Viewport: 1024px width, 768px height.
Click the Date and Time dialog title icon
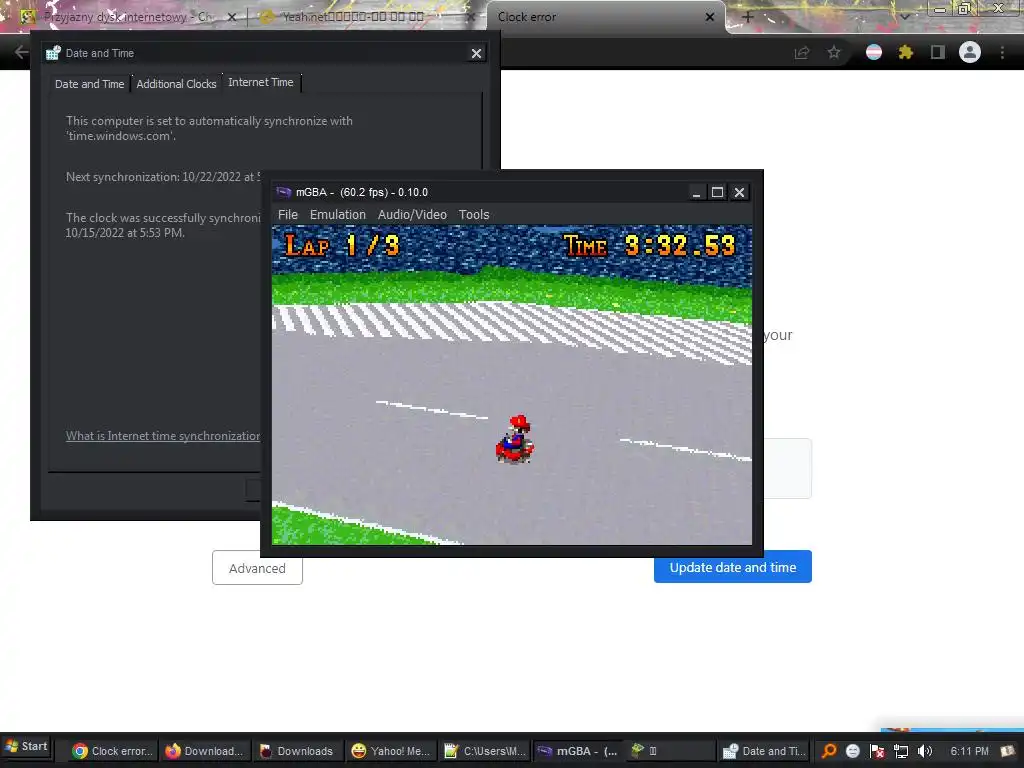(53, 53)
